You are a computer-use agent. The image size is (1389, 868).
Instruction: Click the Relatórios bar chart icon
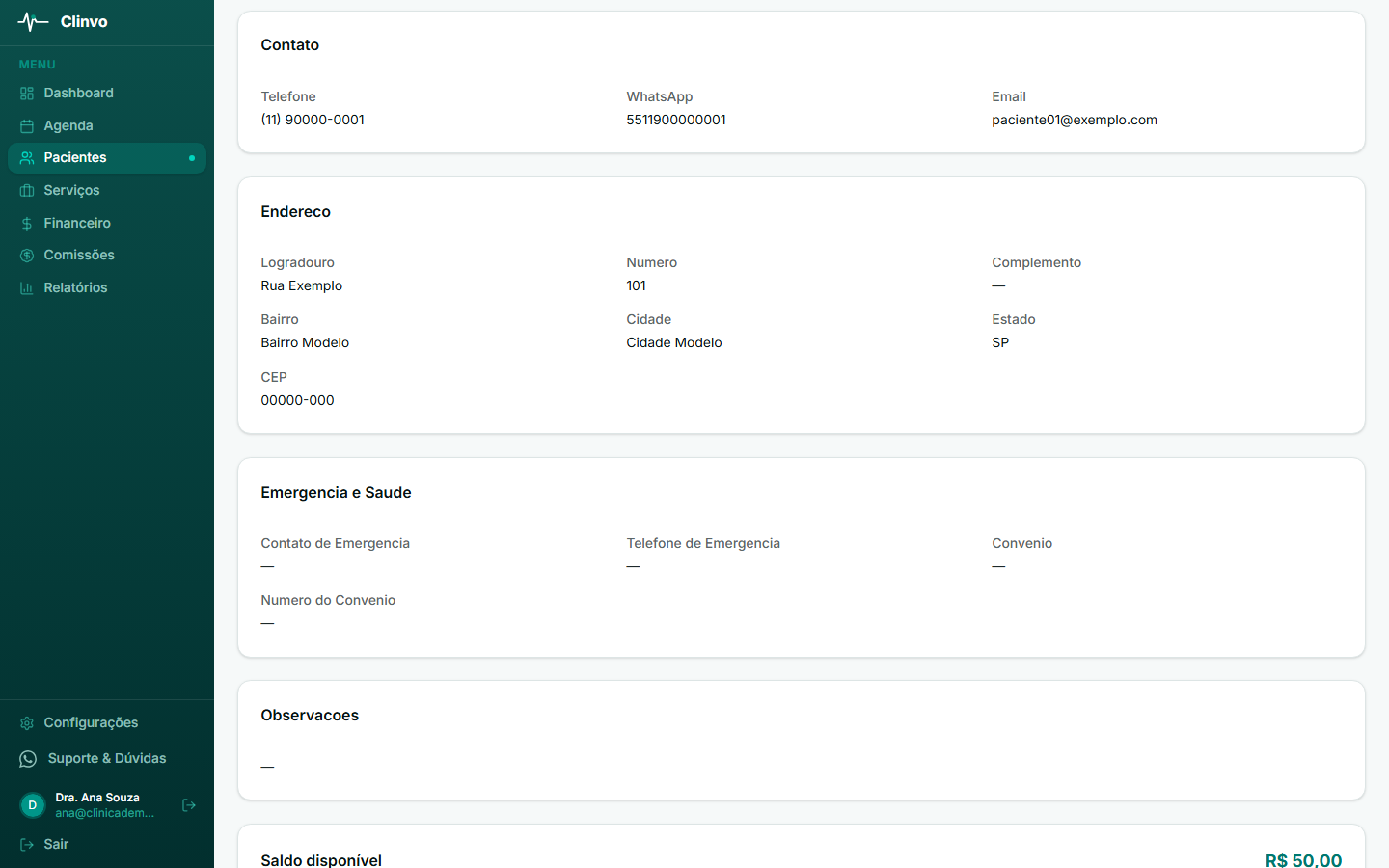[27, 288]
